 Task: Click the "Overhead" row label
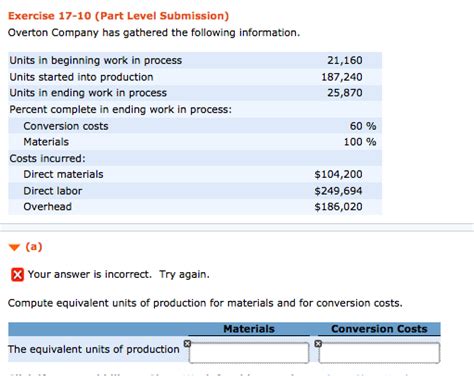pos(47,207)
